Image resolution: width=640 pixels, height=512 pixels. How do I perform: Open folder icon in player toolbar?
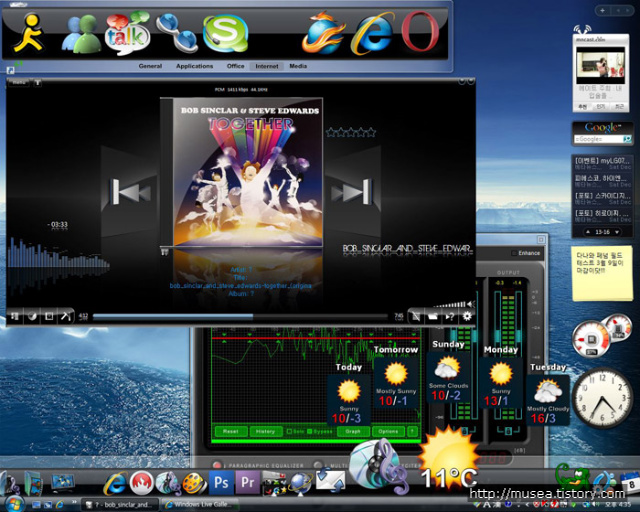[433, 316]
